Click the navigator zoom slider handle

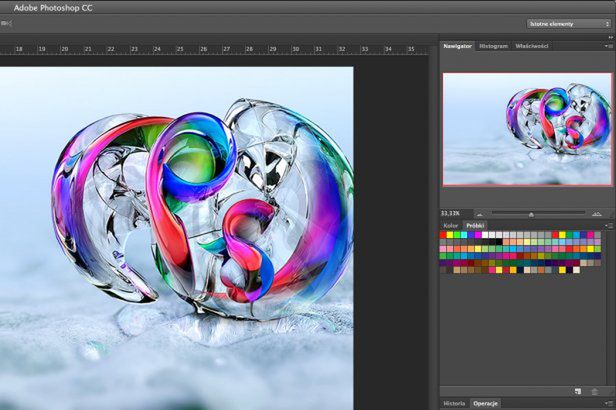[531, 214]
